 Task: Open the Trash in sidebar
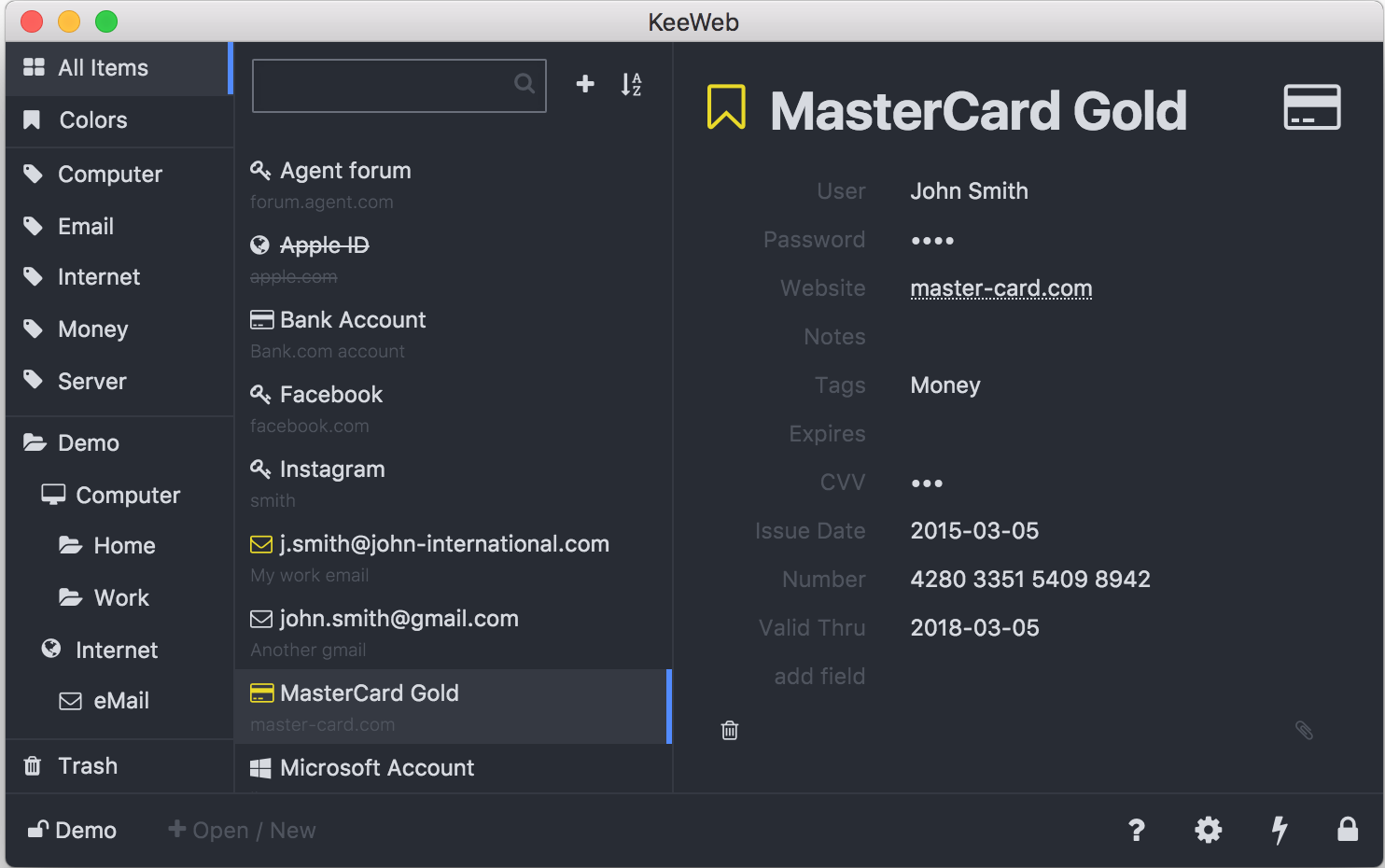119,766
